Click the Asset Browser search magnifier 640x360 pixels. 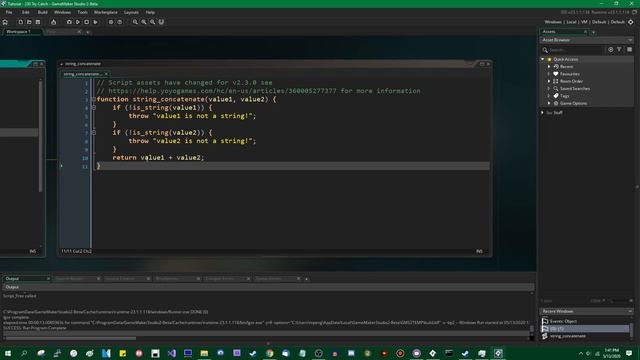[x=545, y=50]
